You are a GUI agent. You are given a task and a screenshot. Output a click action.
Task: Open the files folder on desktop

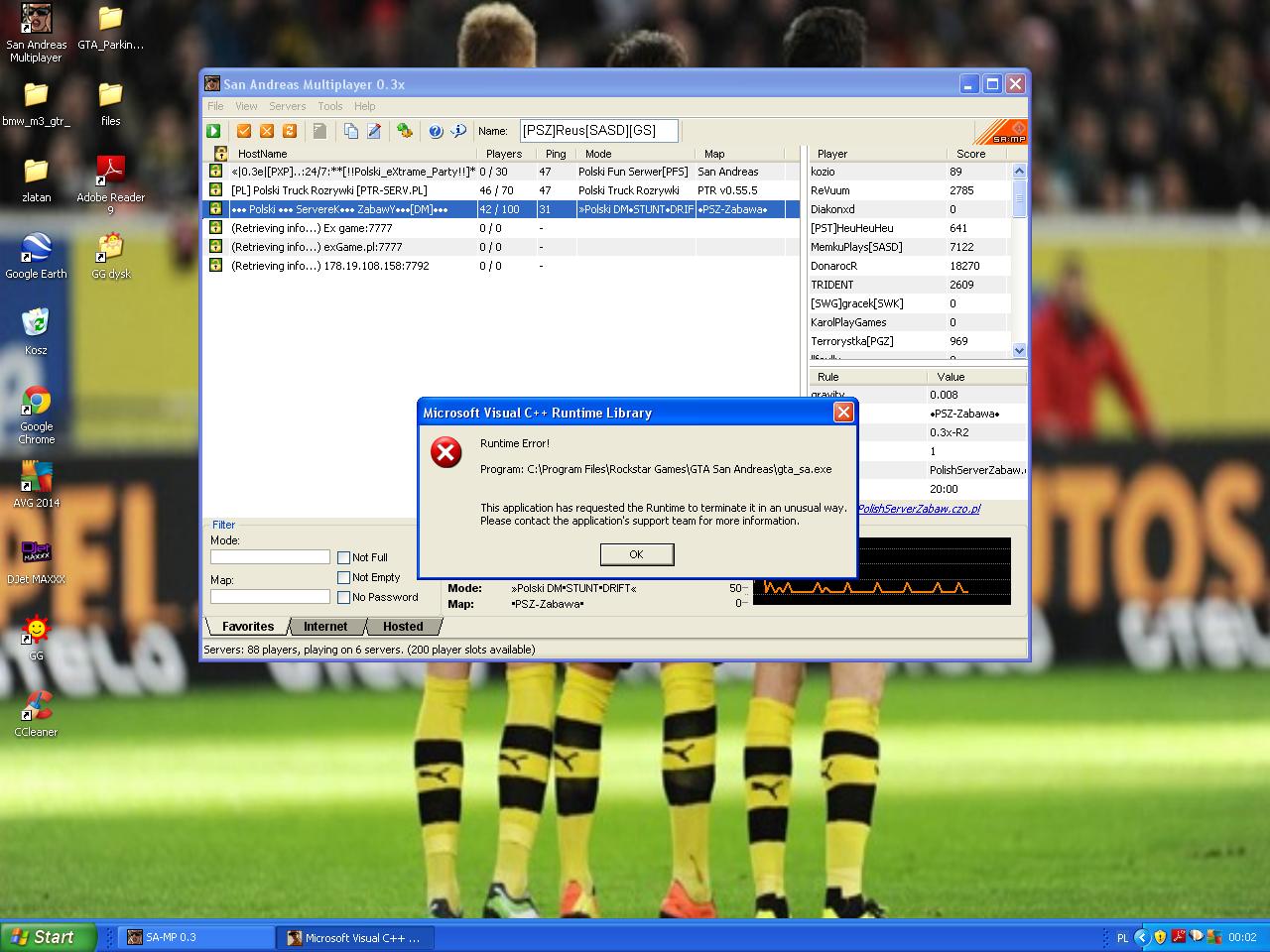point(110,103)
